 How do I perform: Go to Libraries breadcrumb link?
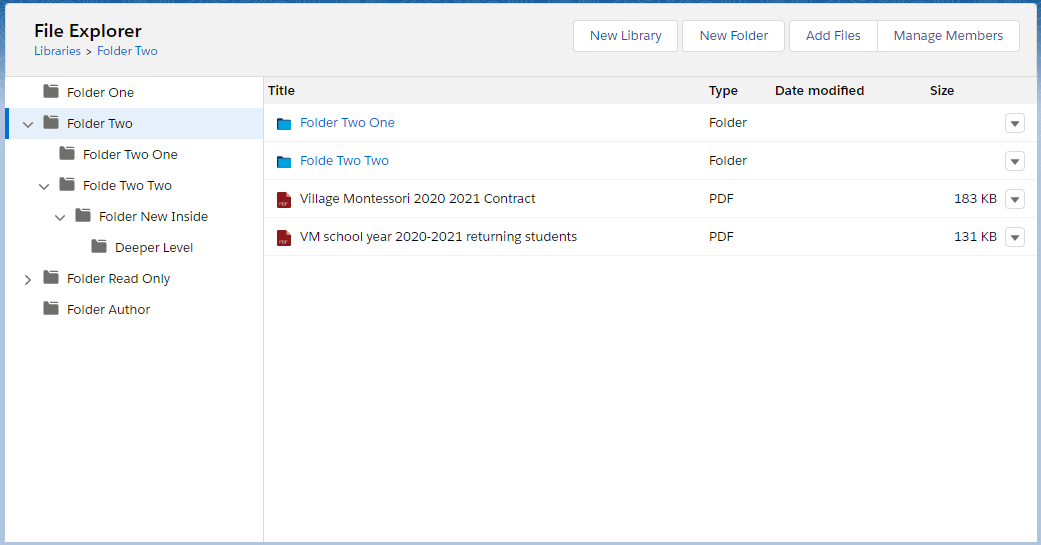(57, 51)
